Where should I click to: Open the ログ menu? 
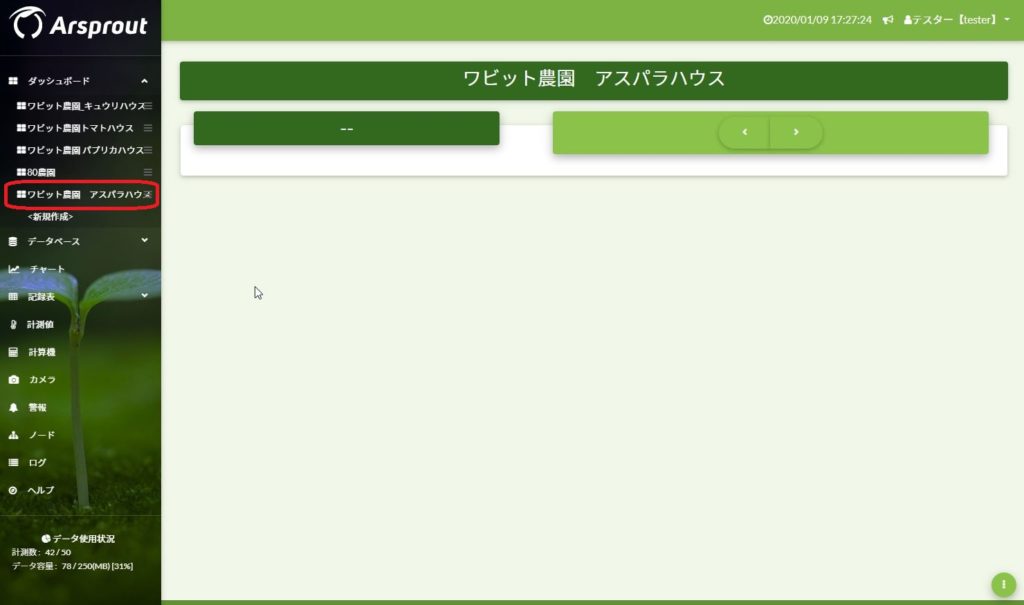click(x=37, y=463)
